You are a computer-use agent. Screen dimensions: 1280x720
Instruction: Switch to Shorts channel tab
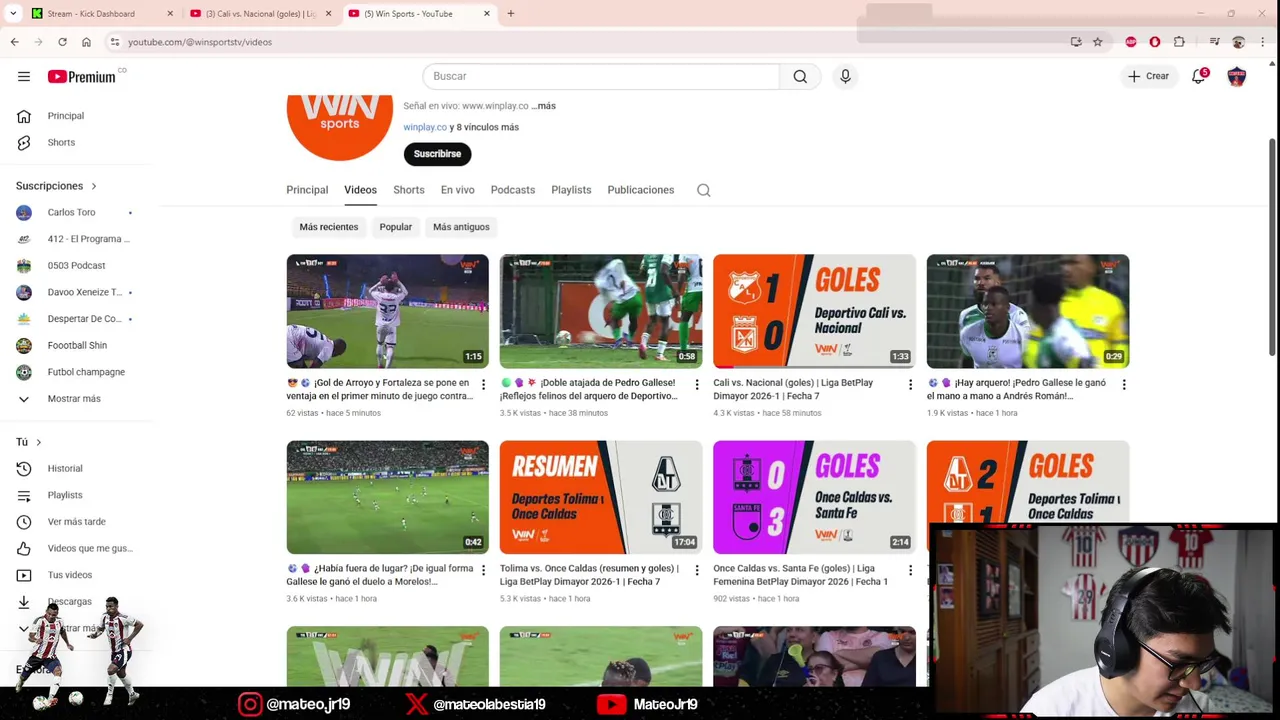coord(408,190)
